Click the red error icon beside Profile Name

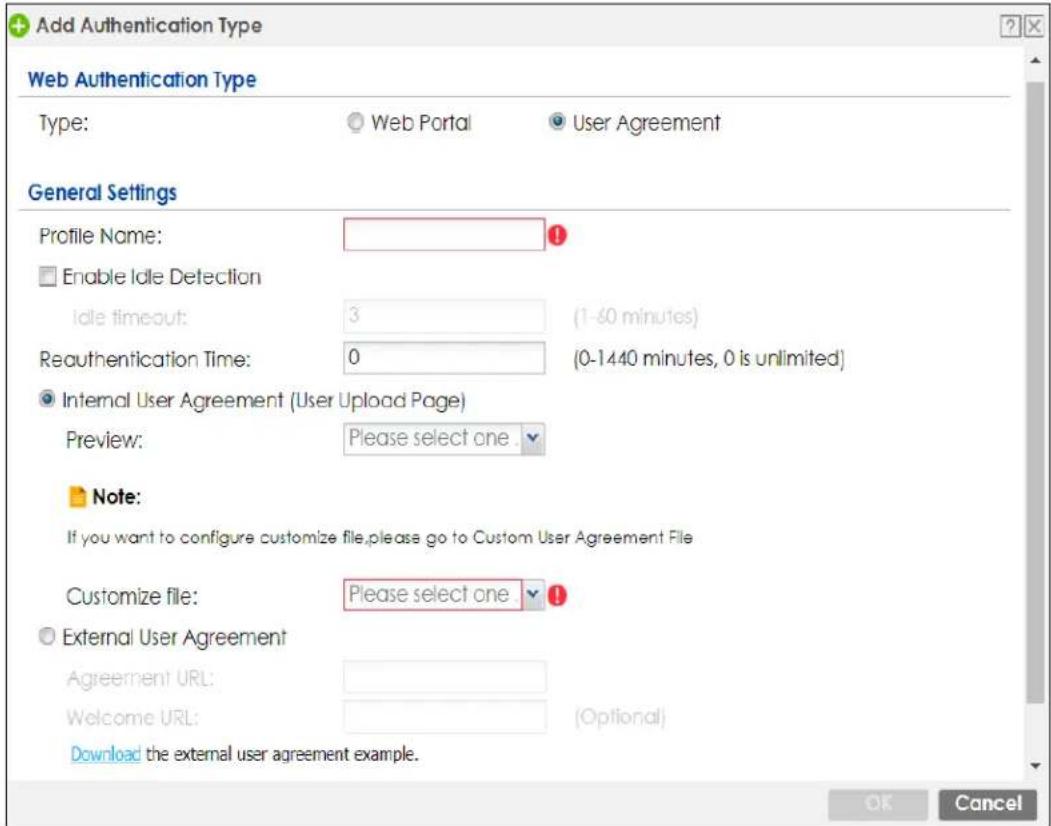tap(558, 235)
